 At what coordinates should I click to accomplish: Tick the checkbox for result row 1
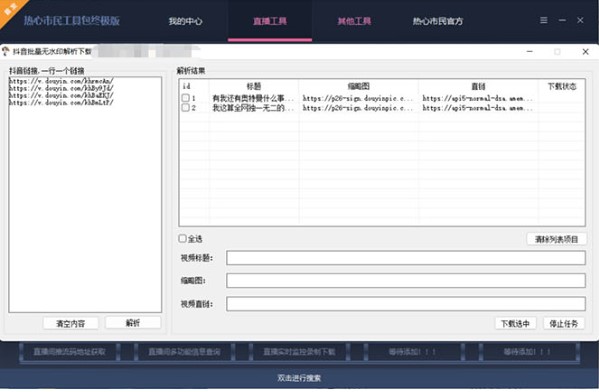[x=186, y=98]
